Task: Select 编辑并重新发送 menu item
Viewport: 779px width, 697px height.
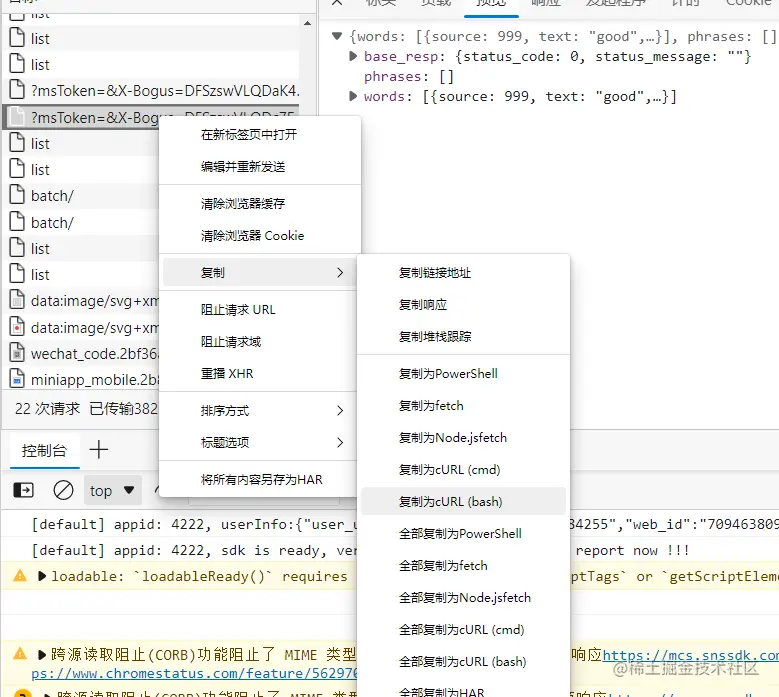Action: (x=260, y=167)
